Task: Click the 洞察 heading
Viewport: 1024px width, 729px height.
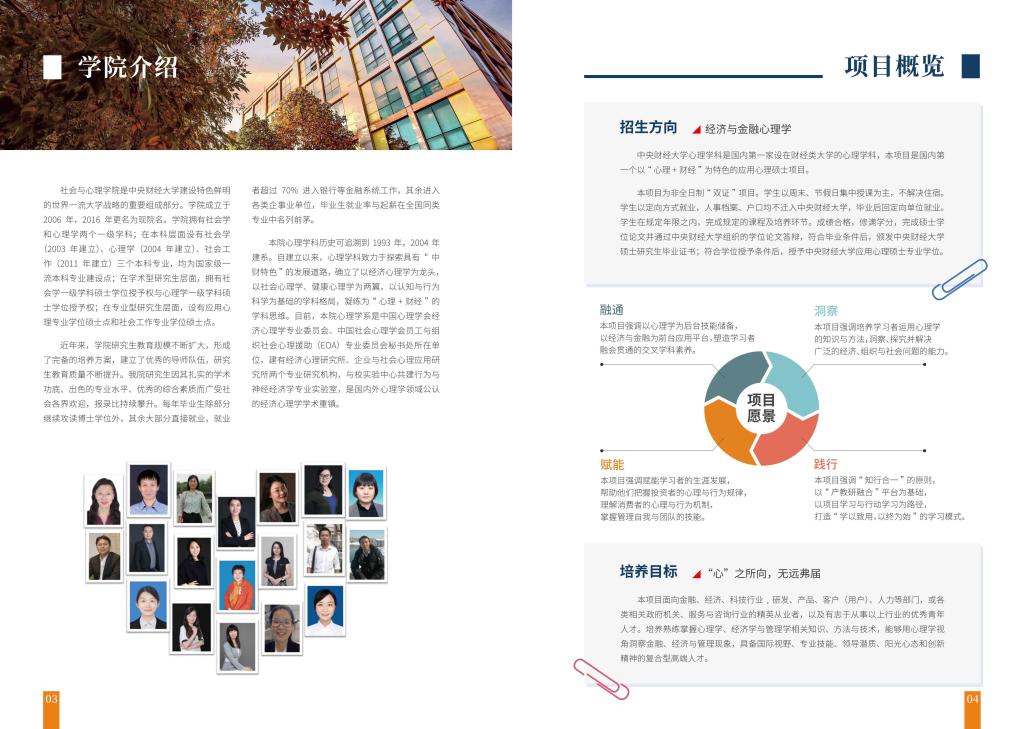Action: [825, 310]
